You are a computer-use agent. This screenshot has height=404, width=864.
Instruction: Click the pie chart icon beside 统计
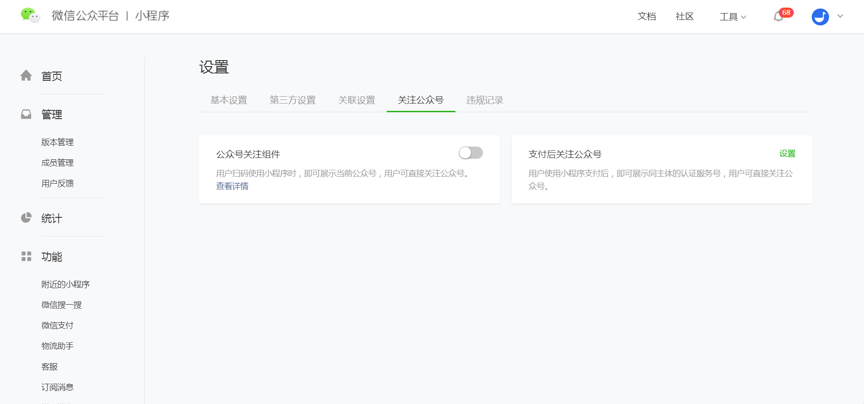(x=26, y=218)
